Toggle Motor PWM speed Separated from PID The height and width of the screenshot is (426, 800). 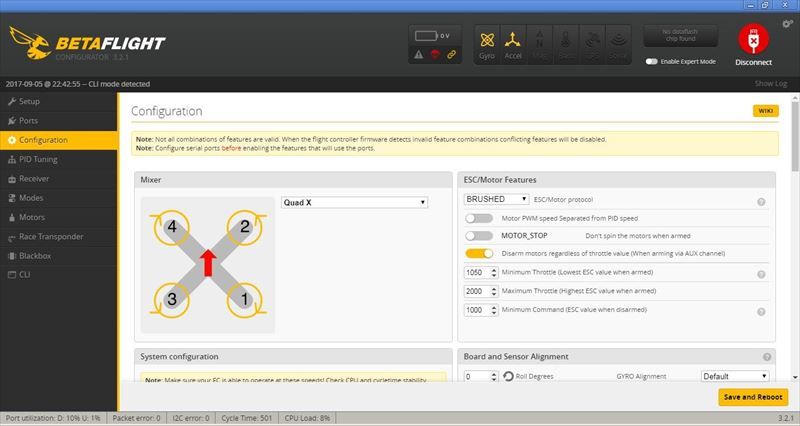click(479, 218)
